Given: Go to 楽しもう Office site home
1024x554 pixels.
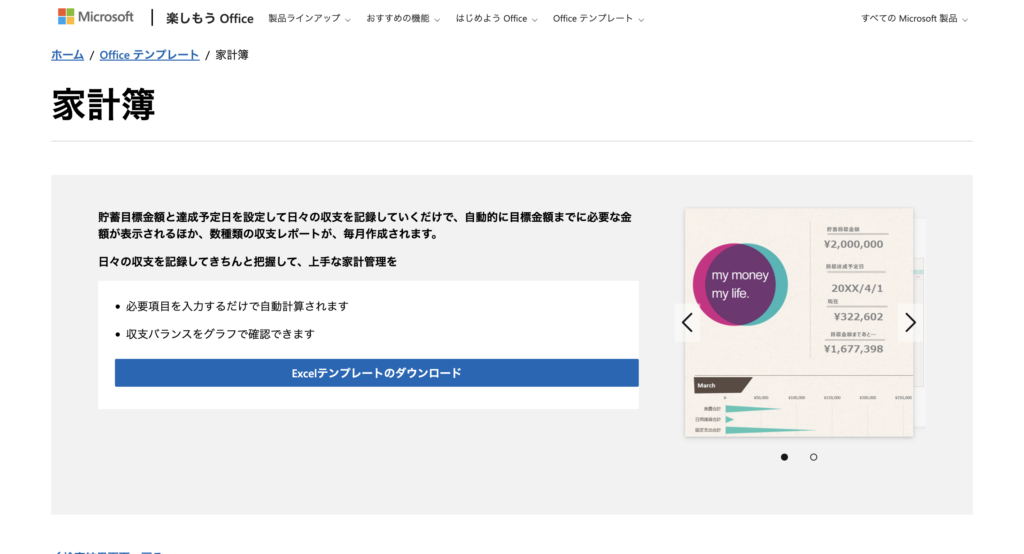Looking at the screenshot, I should 209,18.
